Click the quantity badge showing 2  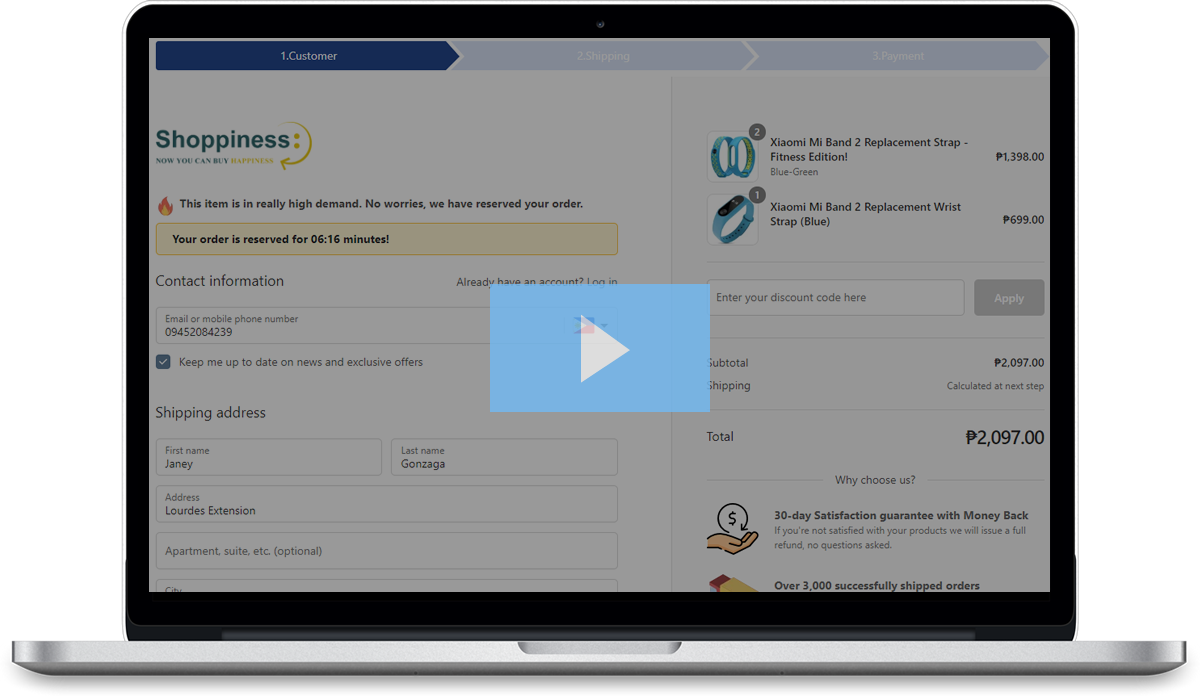(x=757, y=132)
